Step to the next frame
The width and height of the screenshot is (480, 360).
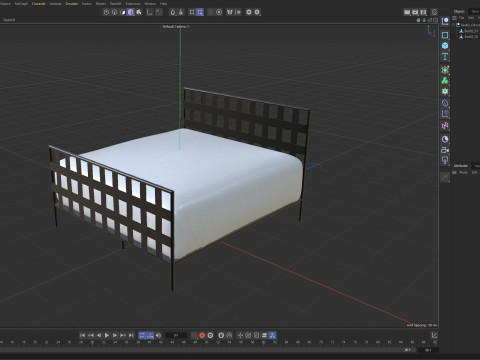(115, 335)
